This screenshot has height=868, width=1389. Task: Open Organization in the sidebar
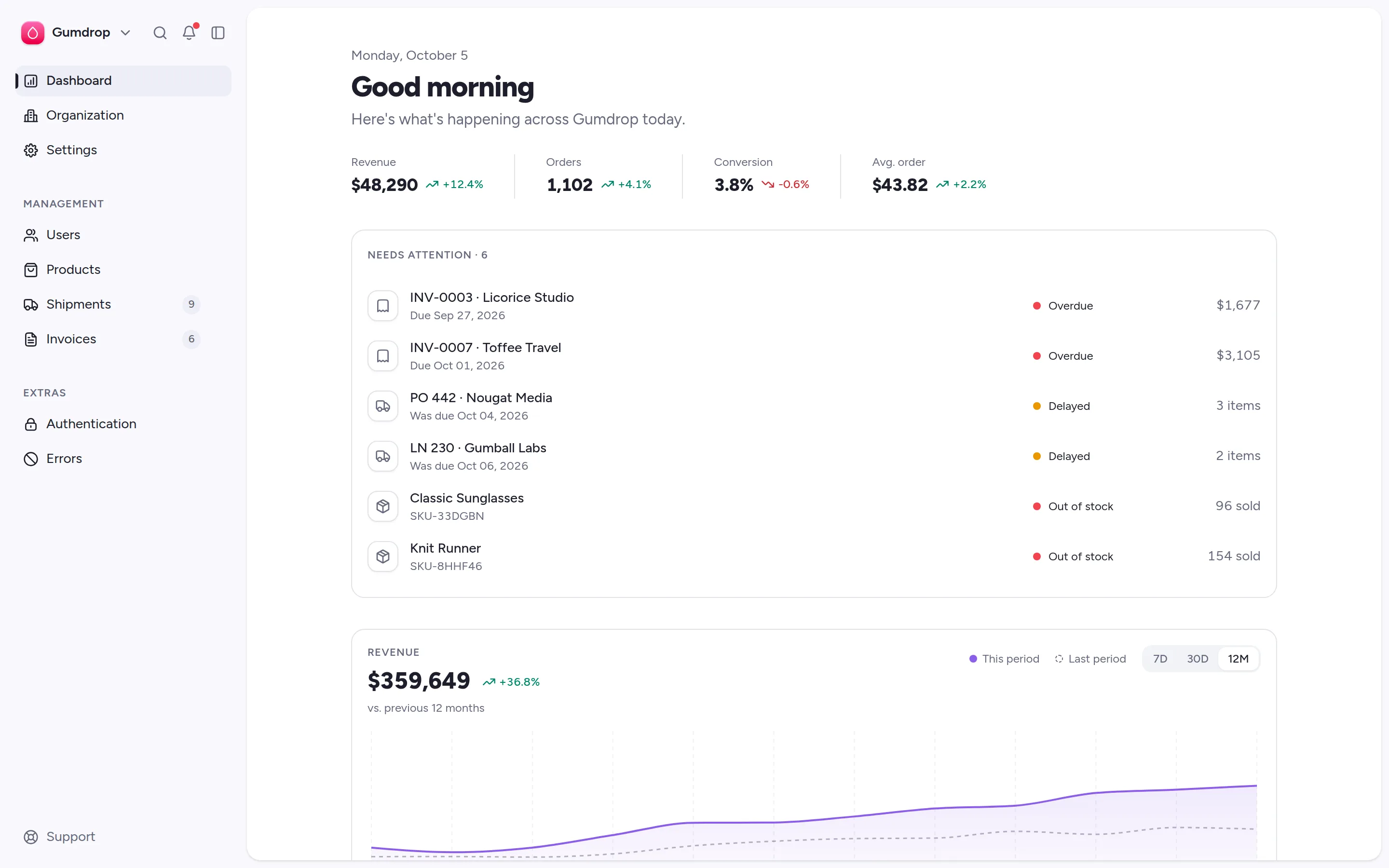click(x=123, y=115)
